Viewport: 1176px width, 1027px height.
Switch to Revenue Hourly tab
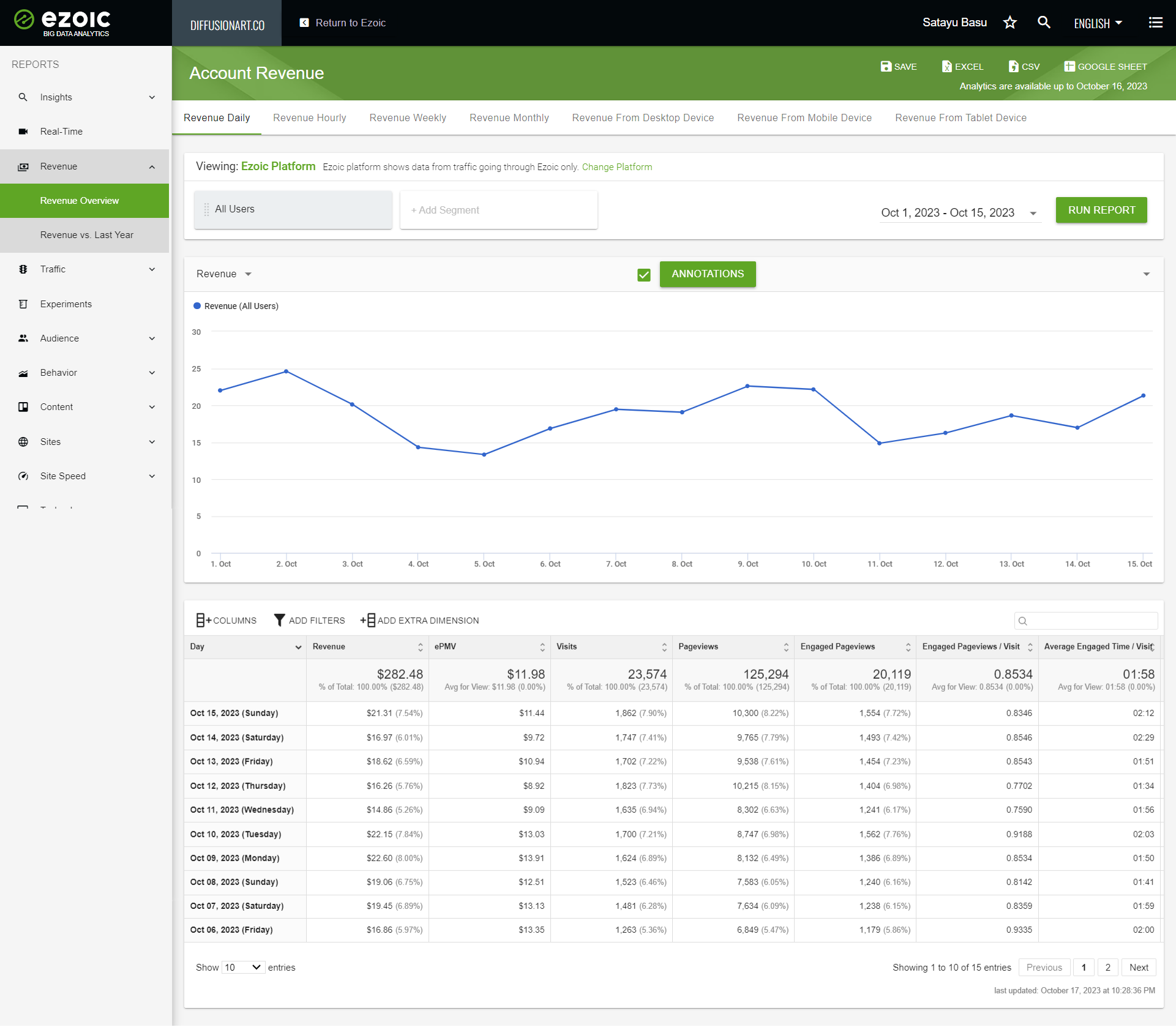(x=310, y=118)
